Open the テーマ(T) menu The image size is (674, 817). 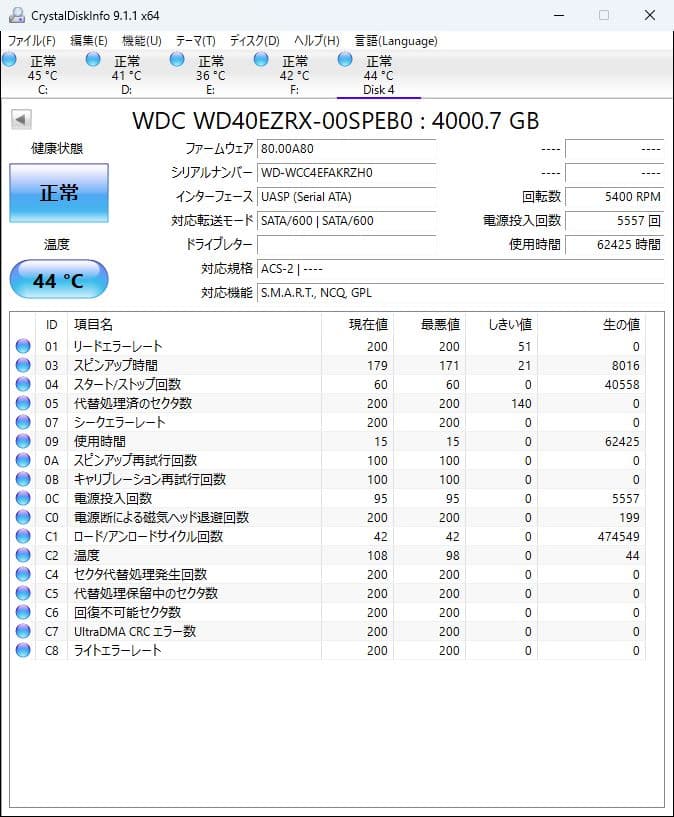coord(195,41)
